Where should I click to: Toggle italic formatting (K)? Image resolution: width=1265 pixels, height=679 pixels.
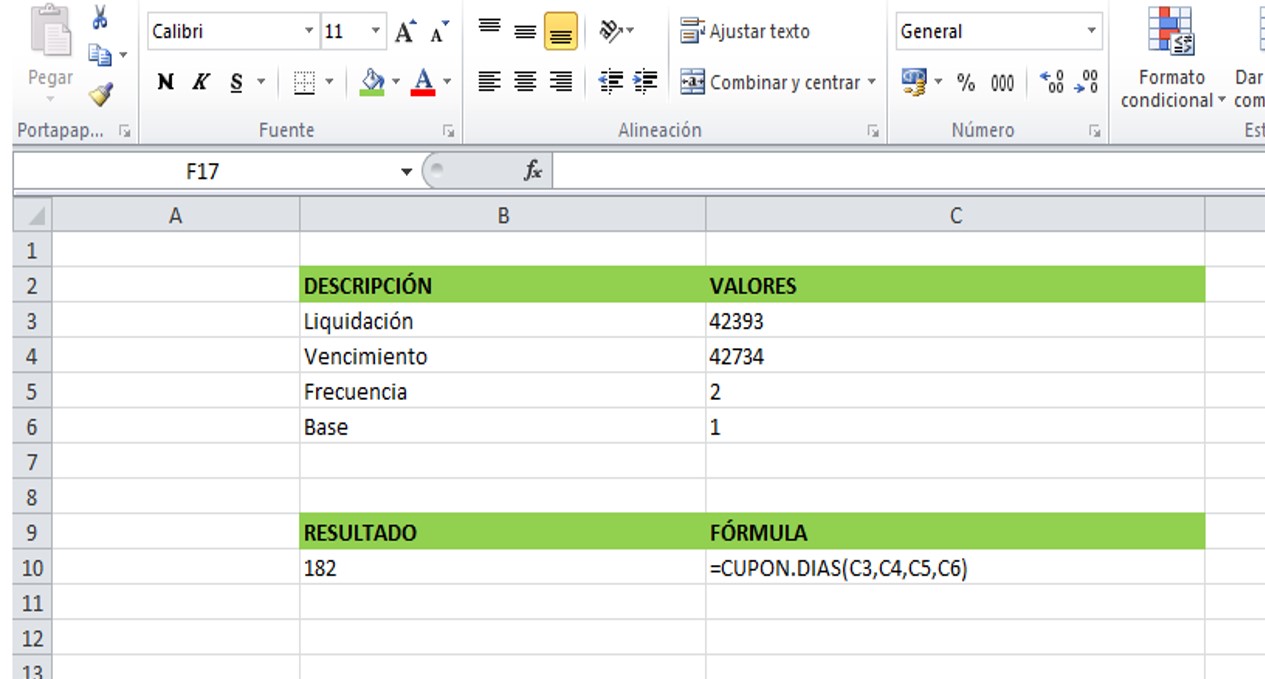[x=201, y=83]
